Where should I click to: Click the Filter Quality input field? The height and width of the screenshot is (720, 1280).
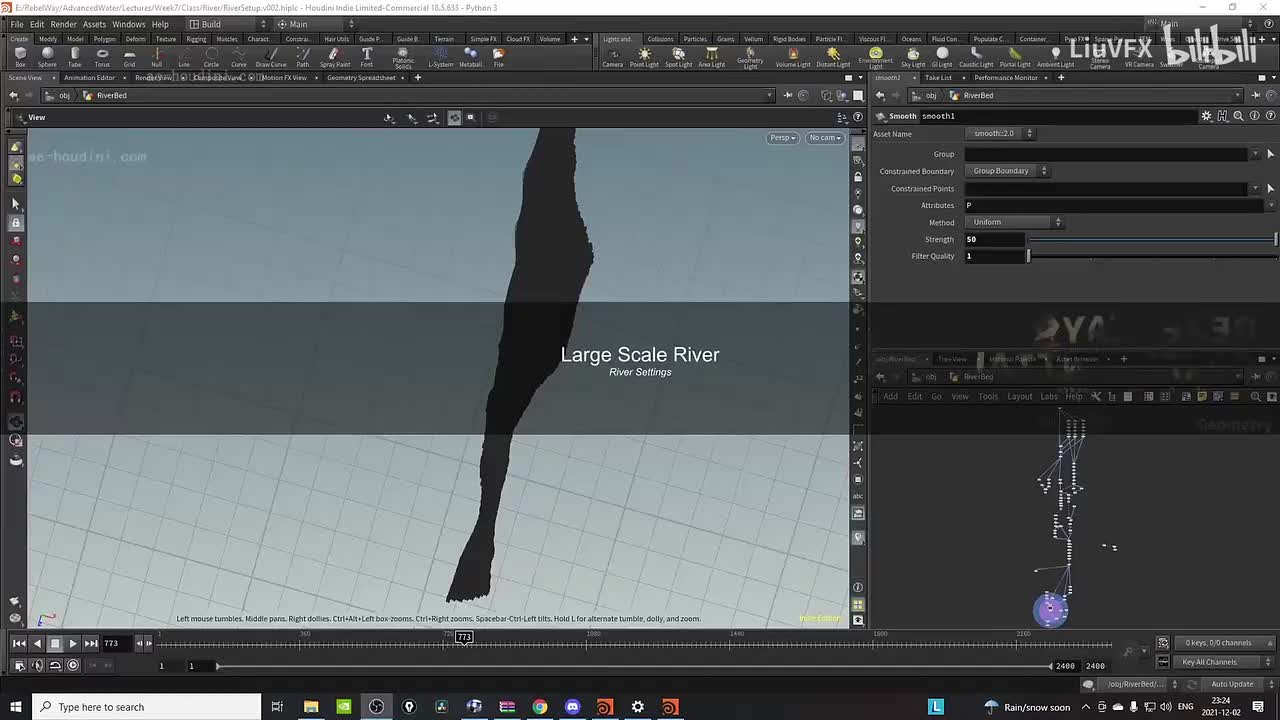pyautogui.click(x=994, y=256)
